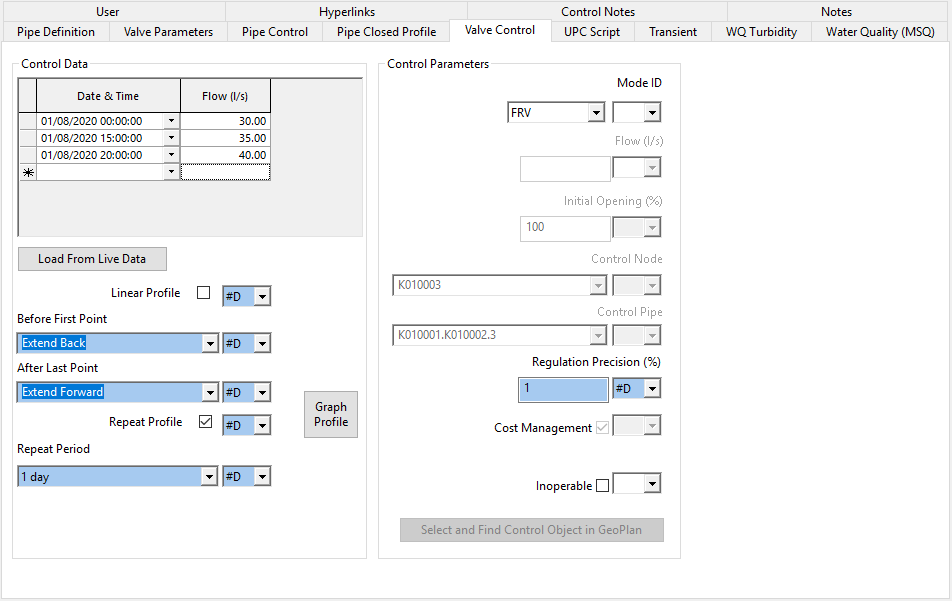Open the date picker for 01/08/2020 15:00:00

169,137
